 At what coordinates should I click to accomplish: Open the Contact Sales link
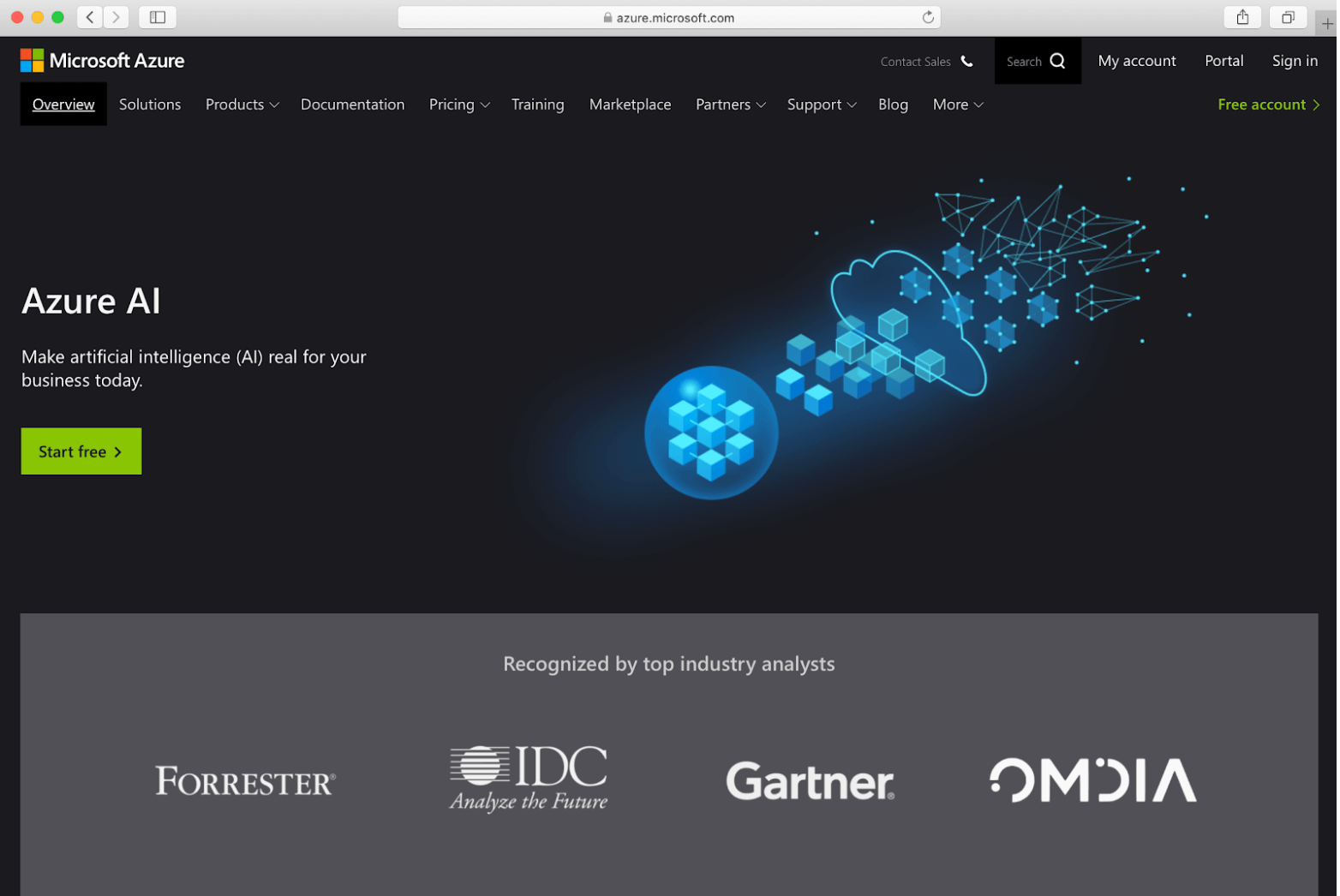pyautogui.click(x=917, y=62)
